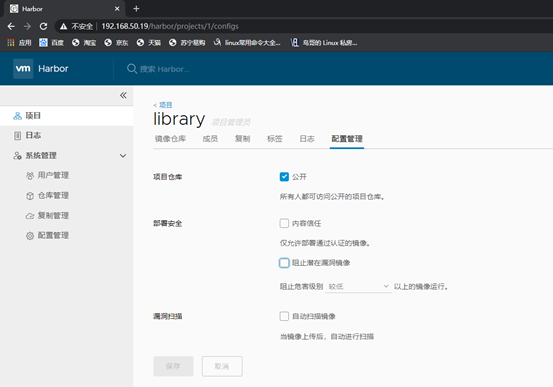Click the 公开 checkbox label text
553x387 pixels.
click(x=299, y=177)
